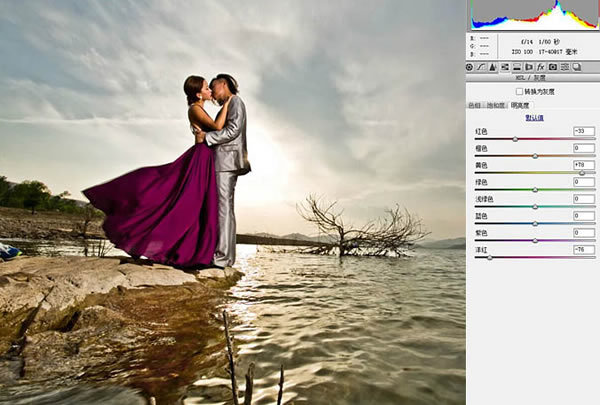Click the 默认值 link to reset

point(535,118)
